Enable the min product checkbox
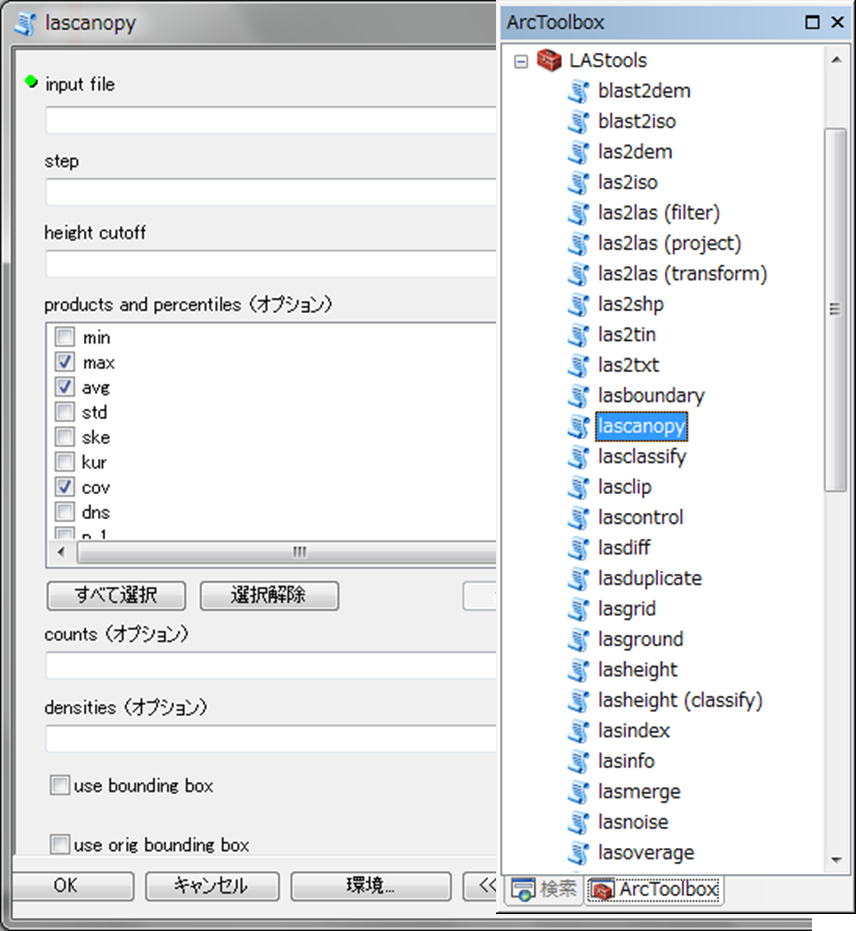The width and height of the screenshot is (856, 931). [x=65, y=338]
